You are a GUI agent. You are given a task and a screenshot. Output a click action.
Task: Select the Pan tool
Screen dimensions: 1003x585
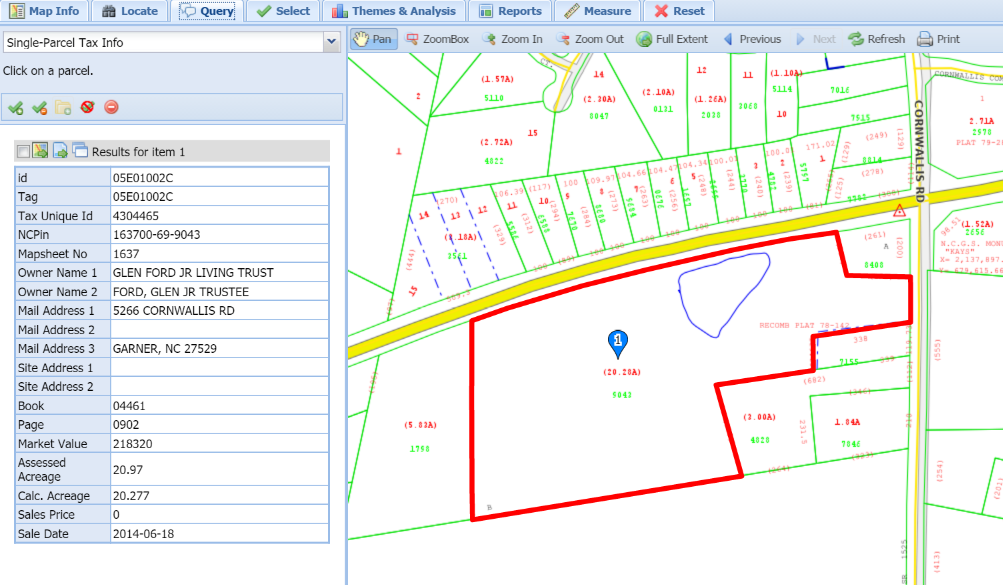(x=373, y=39)
